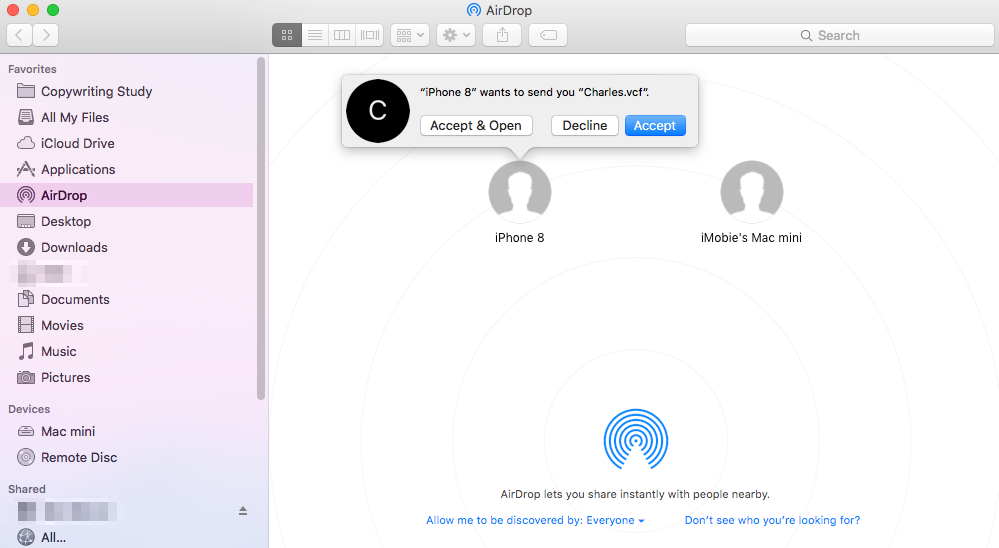Click the Downloads arrow icon

coord(25,247)
